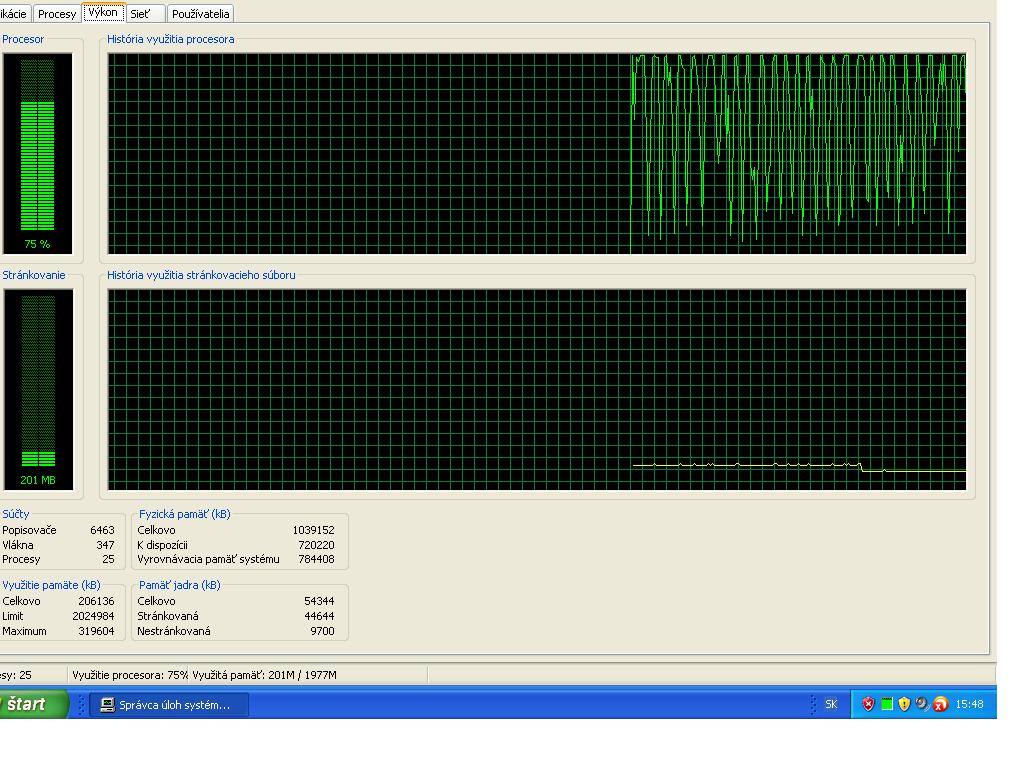Click the paging file usage history graph
The width and height of the screenshot is (1024, 768).
pyautogui.click(x=537, y=389)
